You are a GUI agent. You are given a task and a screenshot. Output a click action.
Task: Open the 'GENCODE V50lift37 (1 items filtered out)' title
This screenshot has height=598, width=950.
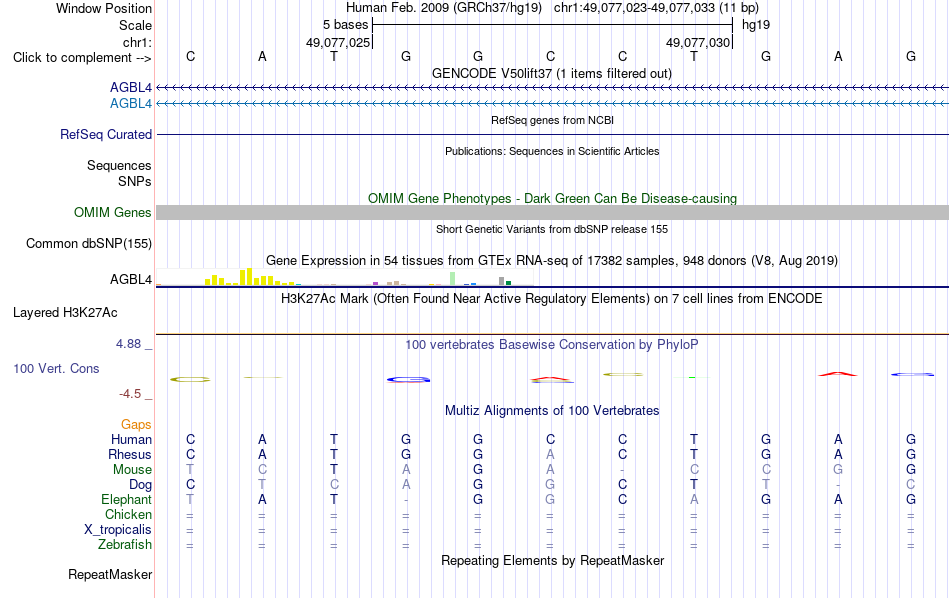[552, 73]
